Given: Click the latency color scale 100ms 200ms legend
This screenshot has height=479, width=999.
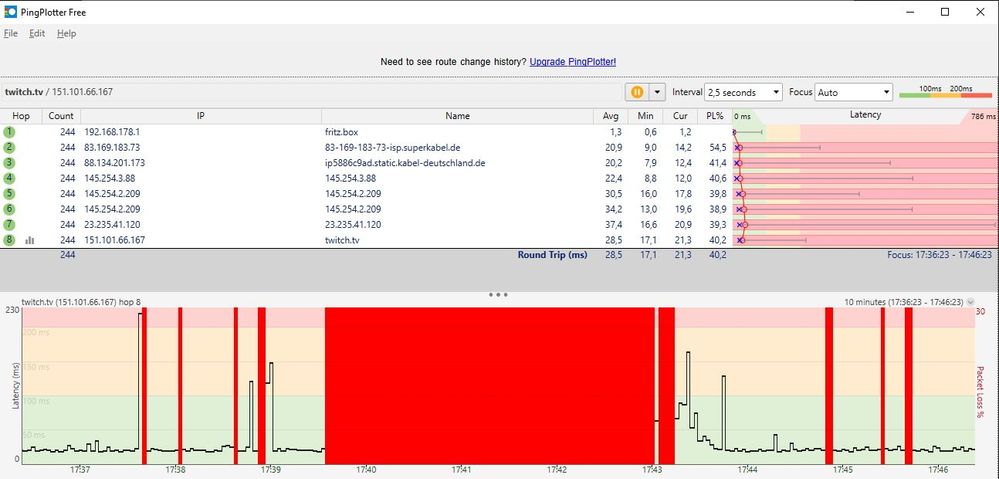Looking at the screenshot, I should coord(945,92).
